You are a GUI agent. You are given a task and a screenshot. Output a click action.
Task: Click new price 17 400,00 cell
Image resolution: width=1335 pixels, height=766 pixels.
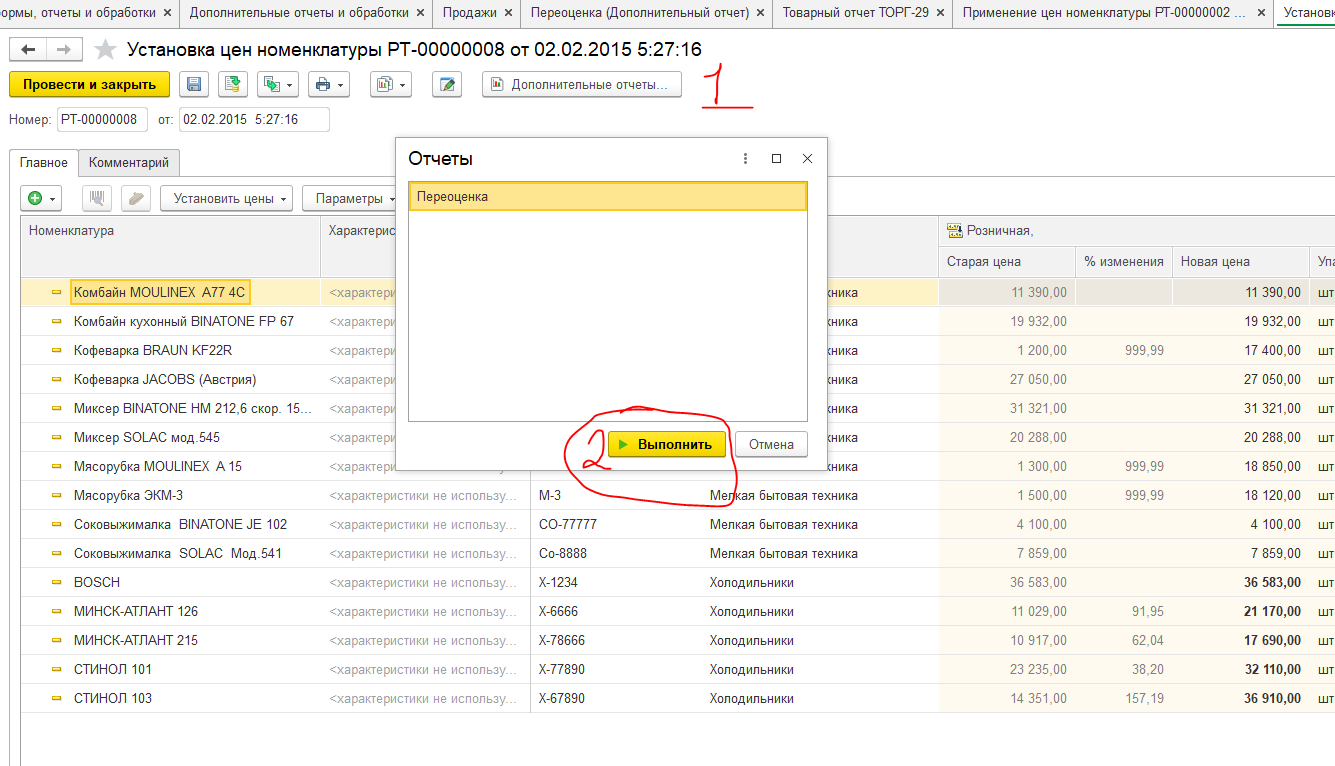click(1241, 350)
